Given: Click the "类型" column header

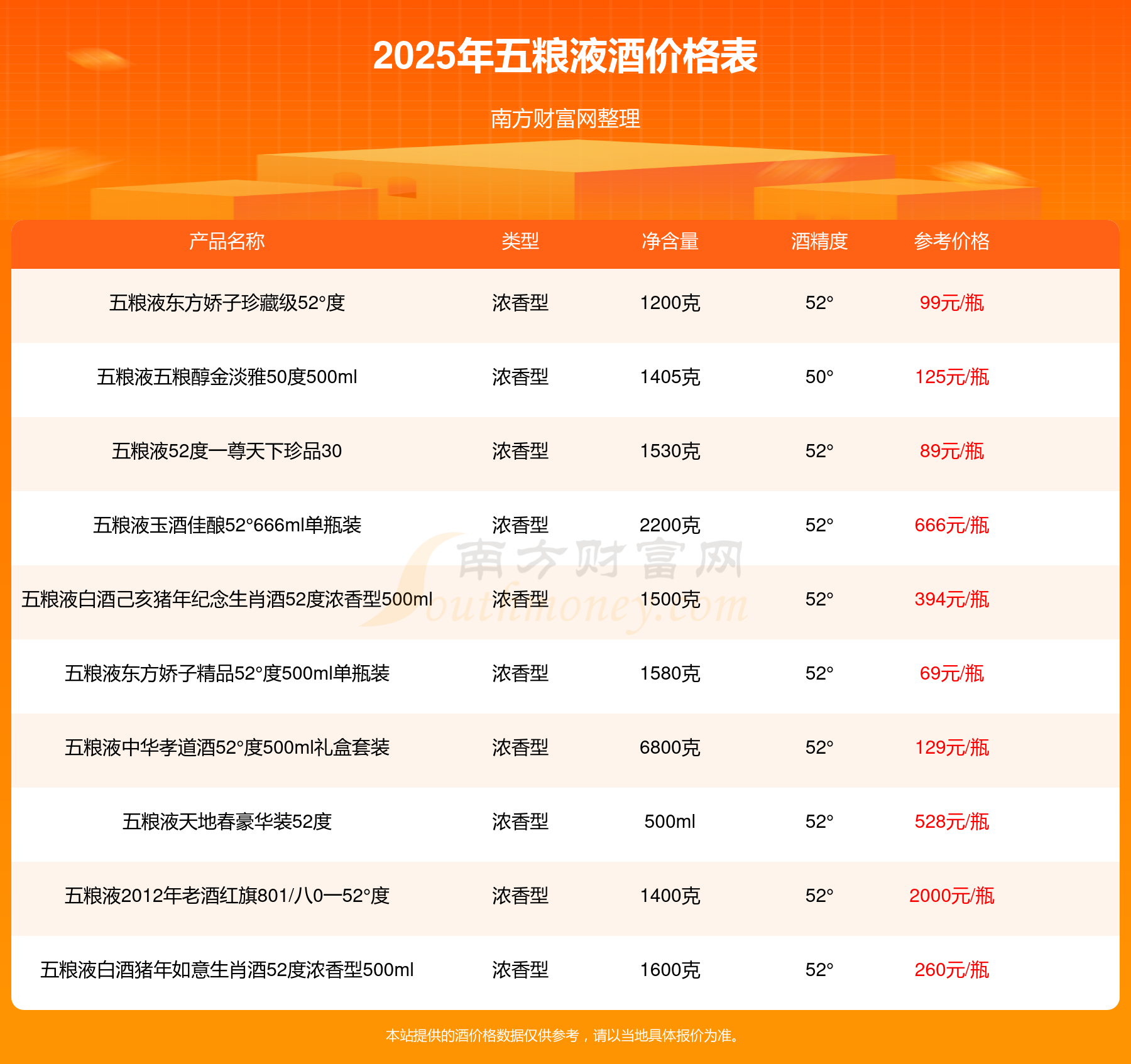Looking at the screenshot, I should (520, 241).
